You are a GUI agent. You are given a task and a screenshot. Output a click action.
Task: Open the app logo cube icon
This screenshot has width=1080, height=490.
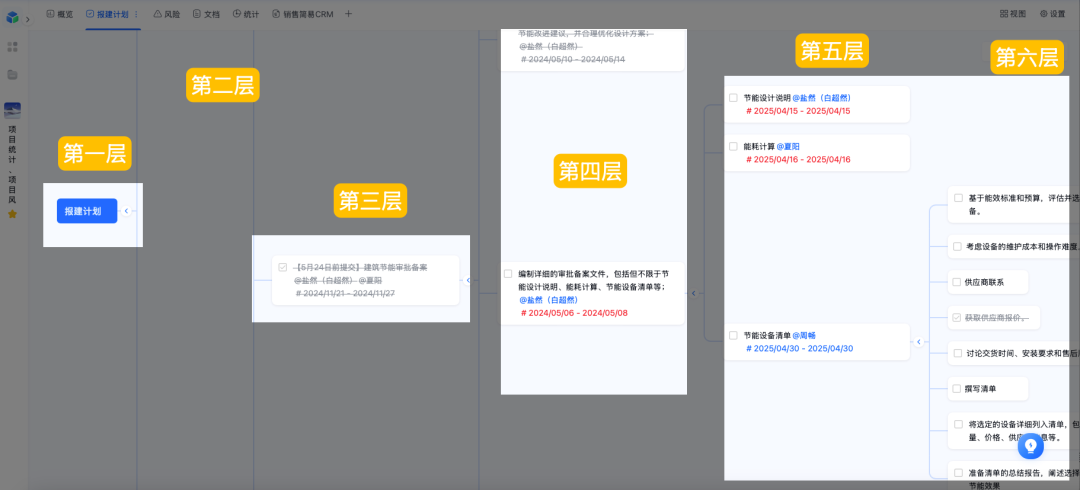pos(12,16)
